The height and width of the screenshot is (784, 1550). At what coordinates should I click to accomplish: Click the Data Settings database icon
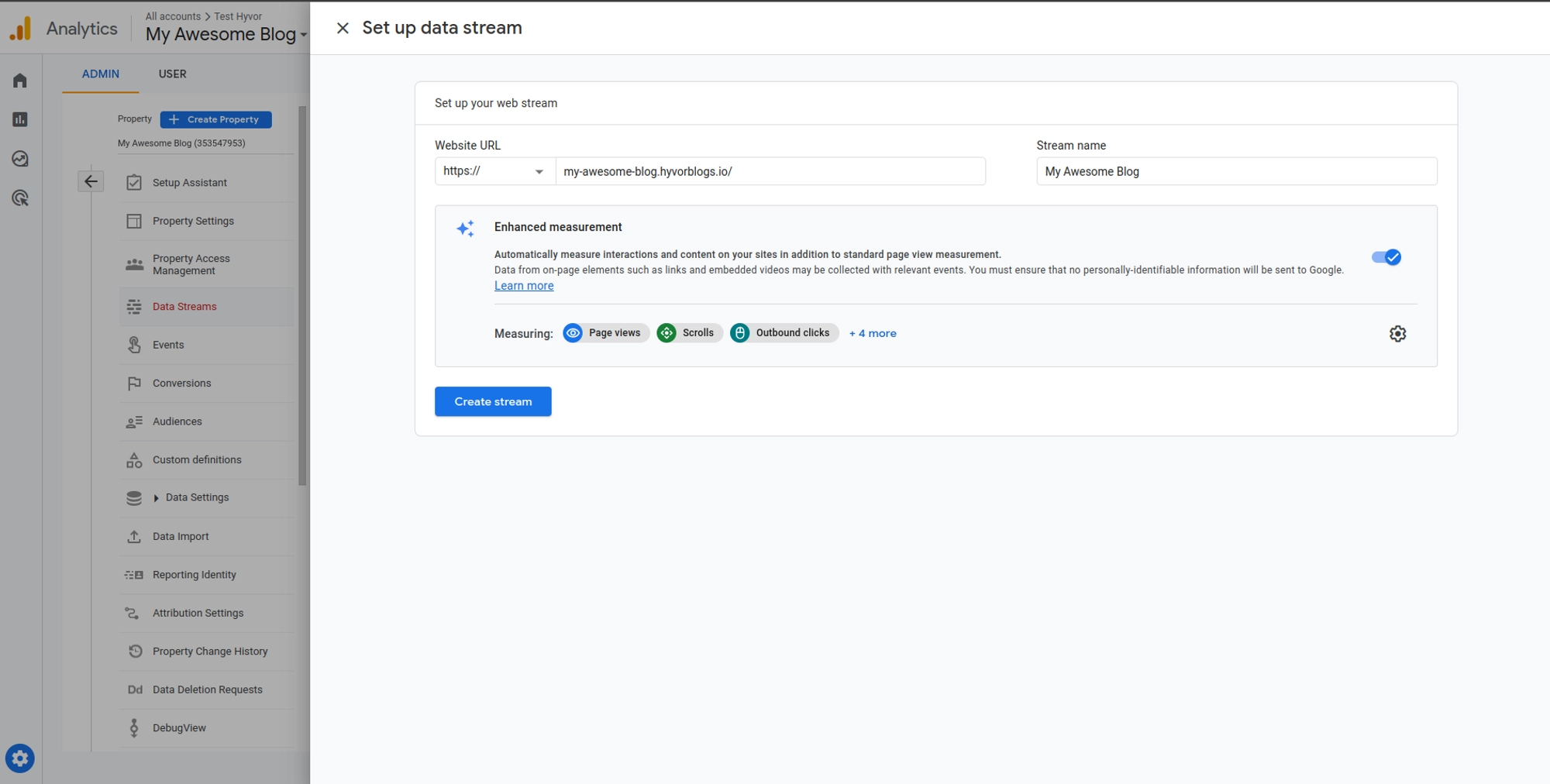pyautogui.click(x=134, y=498)
